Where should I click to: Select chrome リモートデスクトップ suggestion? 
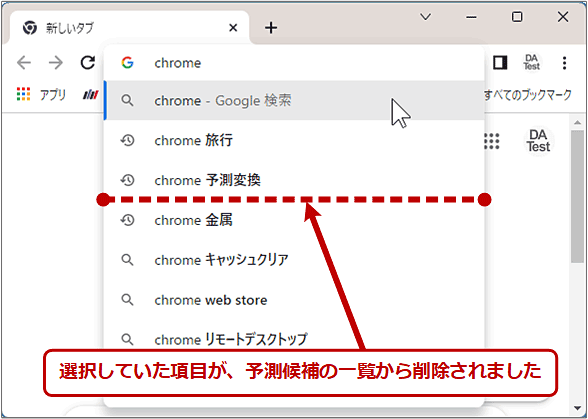point(294,339)
